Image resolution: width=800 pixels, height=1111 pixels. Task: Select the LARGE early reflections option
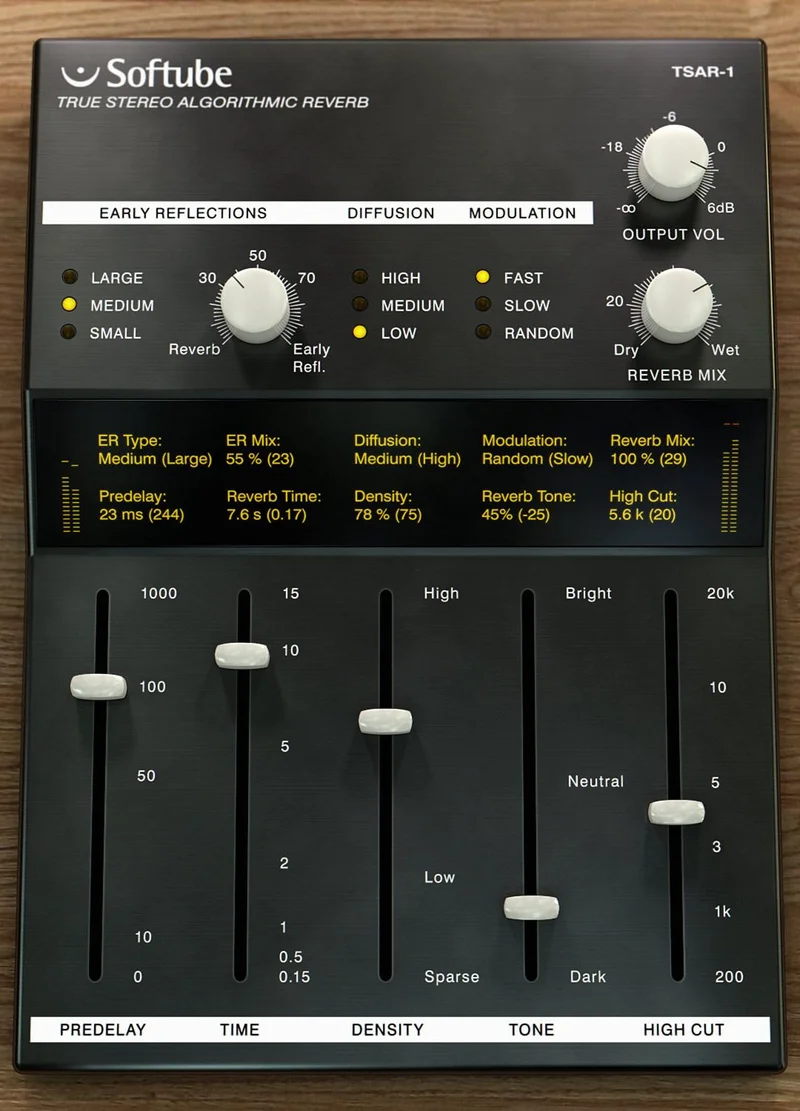(x=69, y=277)
